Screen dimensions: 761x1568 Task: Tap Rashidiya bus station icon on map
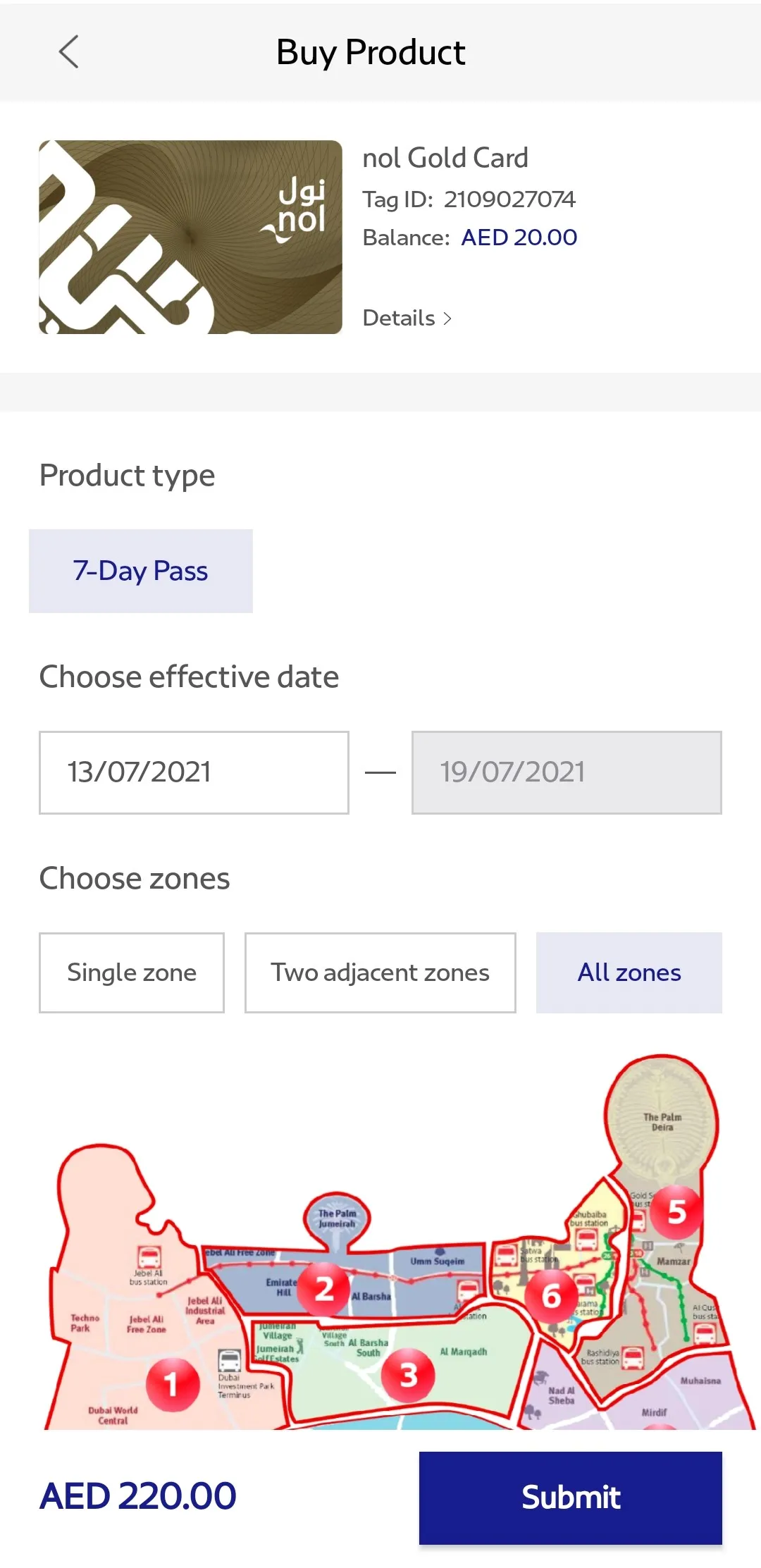click(633, 1357)
